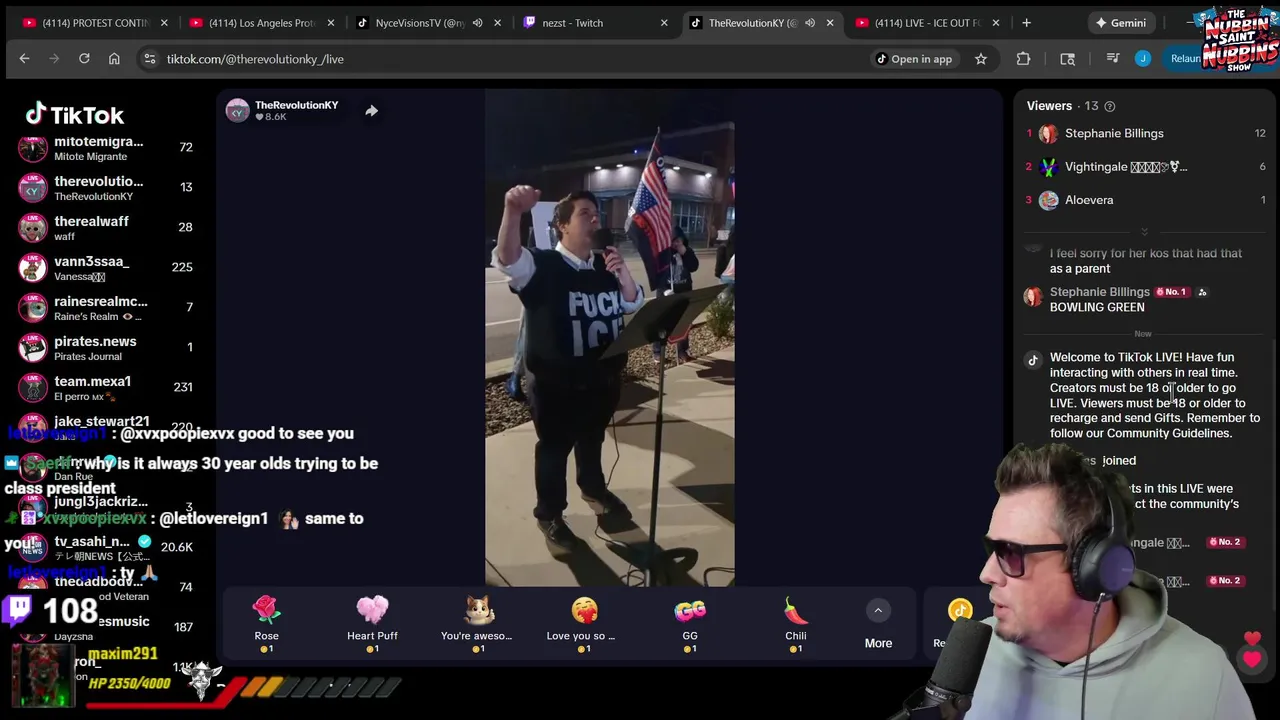Open team.mexa1 live channel
The height and width of the screenshot is (720, 1280).
107,388
